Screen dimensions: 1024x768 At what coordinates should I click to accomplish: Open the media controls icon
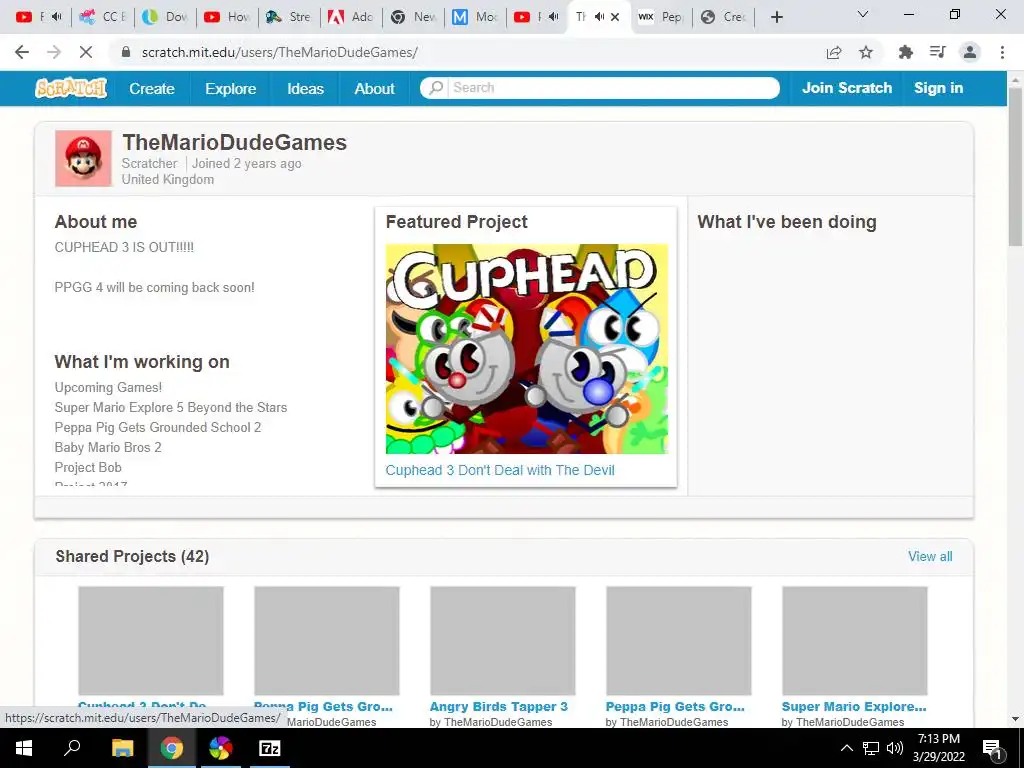click(x=938, y=52)
